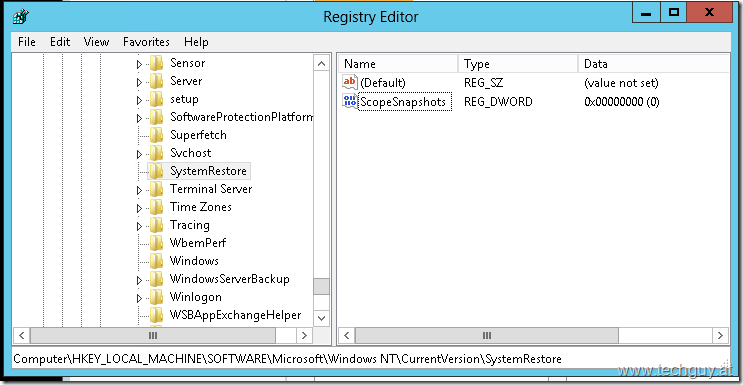Expand the Server key
Viewport: 743px width, 385px height.
pos(139,82)
